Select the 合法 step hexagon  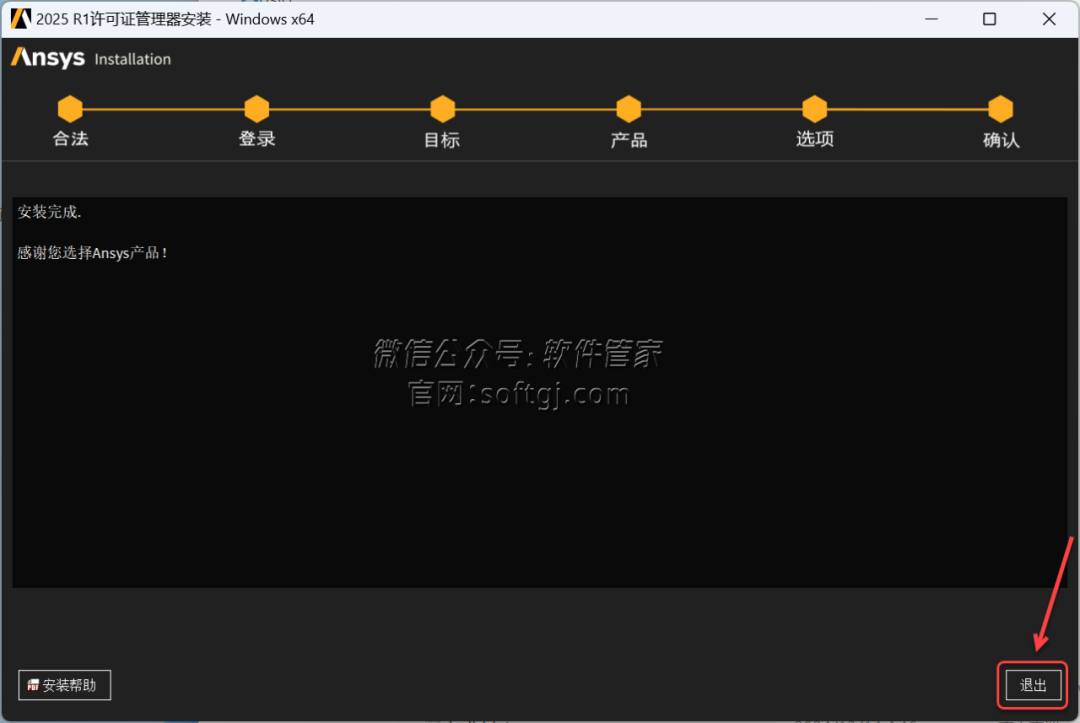[70, 109]
